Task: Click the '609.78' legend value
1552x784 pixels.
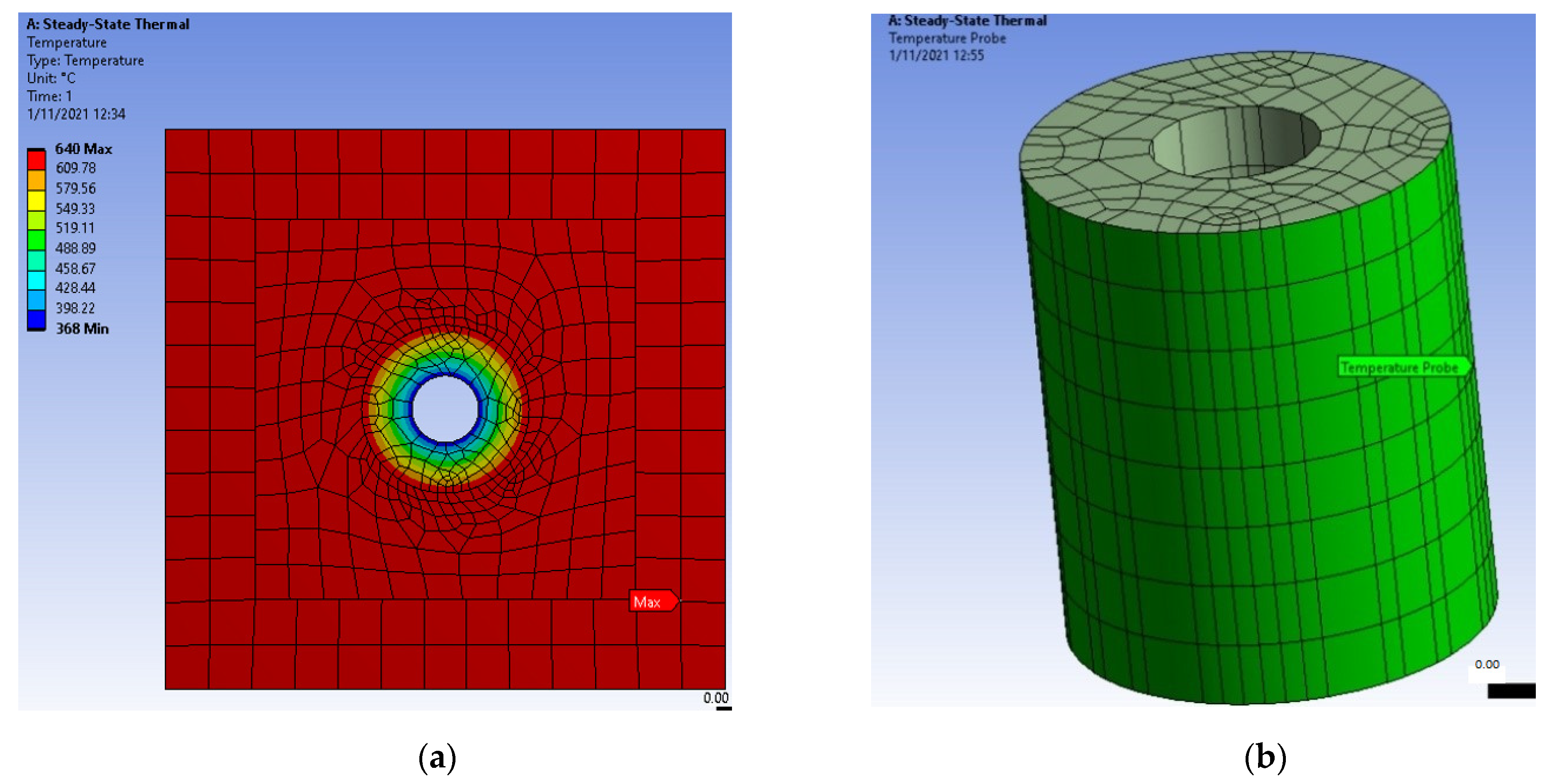Action: [75, 168]
